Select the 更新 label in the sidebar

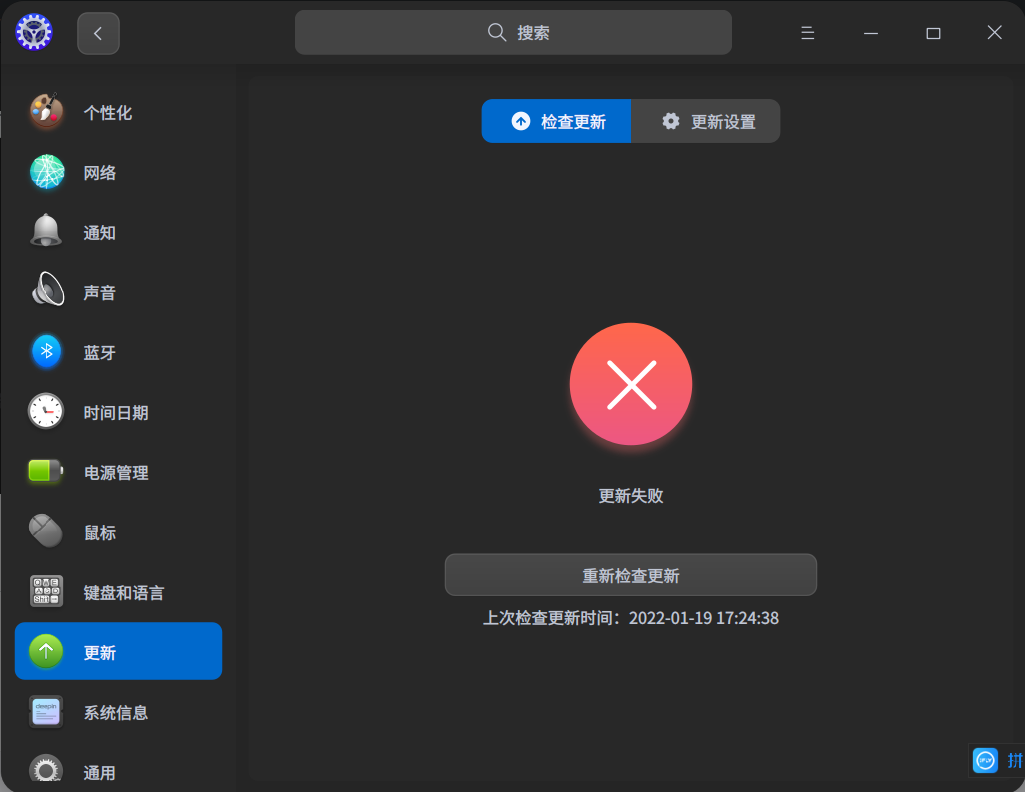[99, 653]
